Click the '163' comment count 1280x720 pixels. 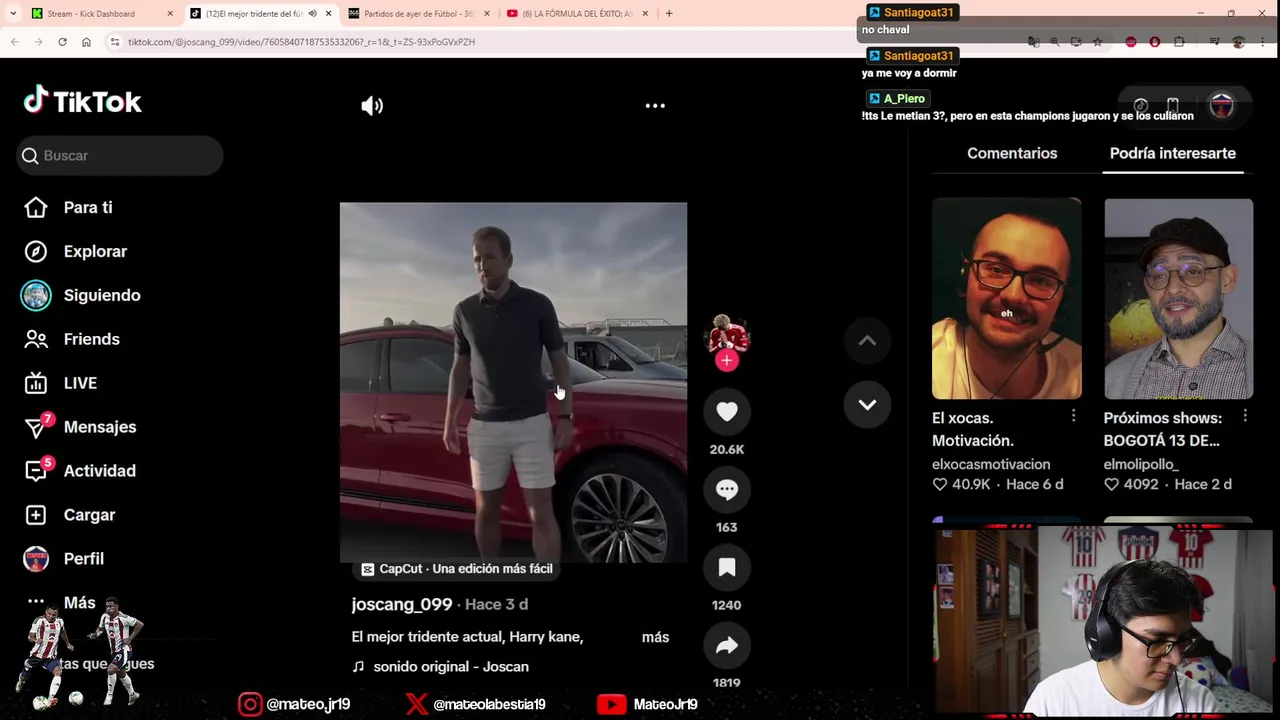tap(727, 527)
